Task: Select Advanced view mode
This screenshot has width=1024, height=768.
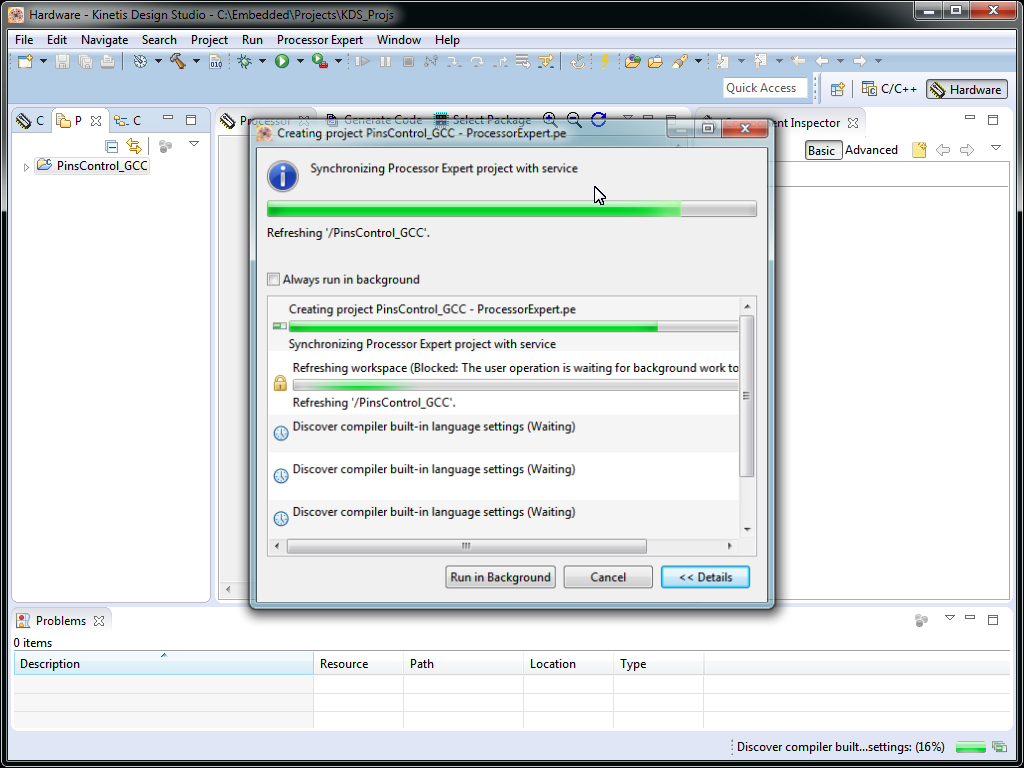Action: 871,150
